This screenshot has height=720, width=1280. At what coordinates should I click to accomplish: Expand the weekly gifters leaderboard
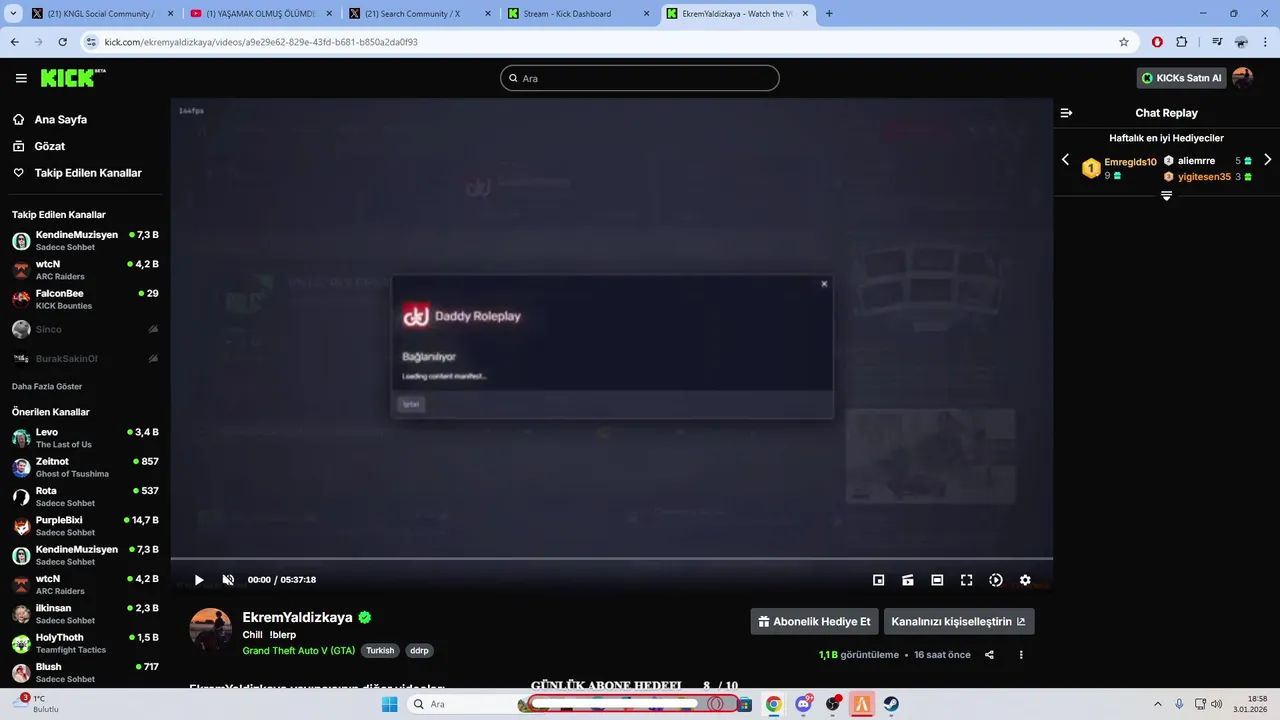click(x=1166, y=196)
